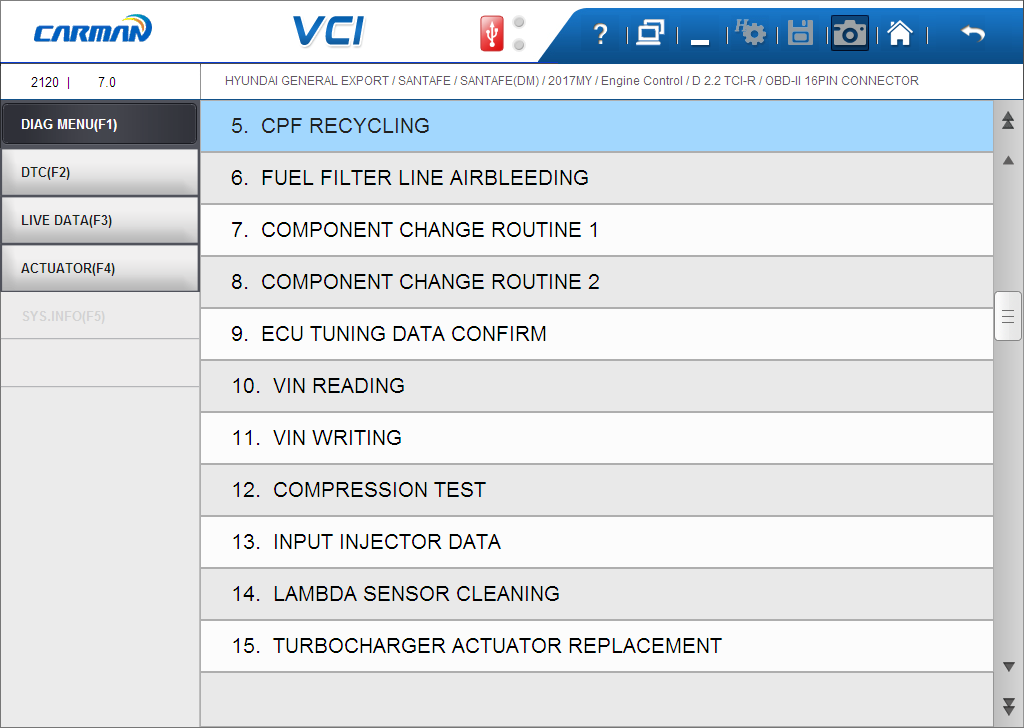
Task: Select the DIAG MENU(F1) button
Action: (100, 123)
